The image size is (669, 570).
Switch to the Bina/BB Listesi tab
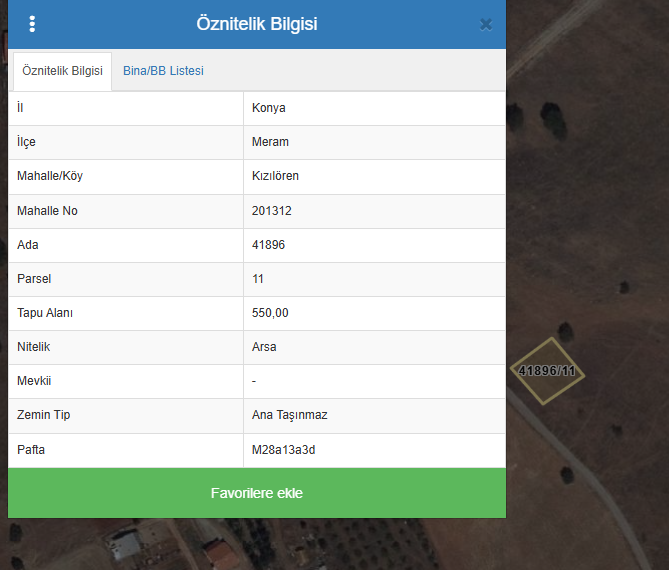[163, 71]
